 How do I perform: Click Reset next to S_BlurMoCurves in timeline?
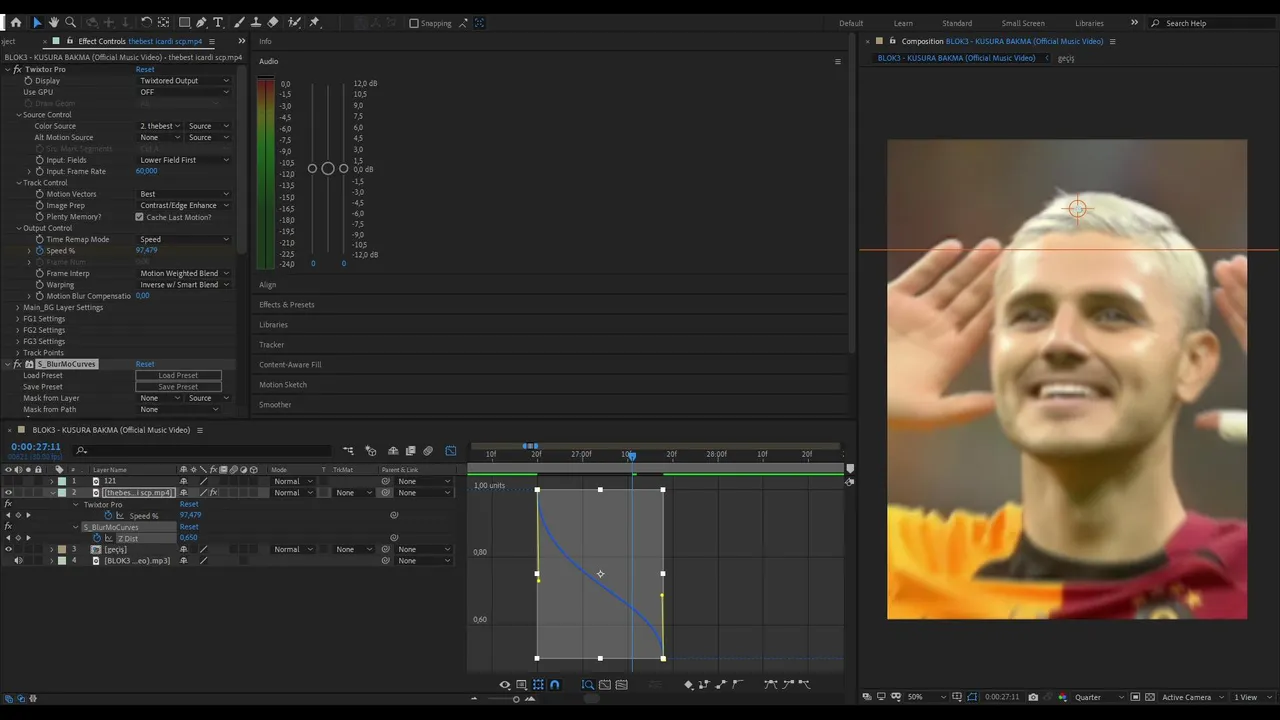pyautogui.click(x=189, y=527)
